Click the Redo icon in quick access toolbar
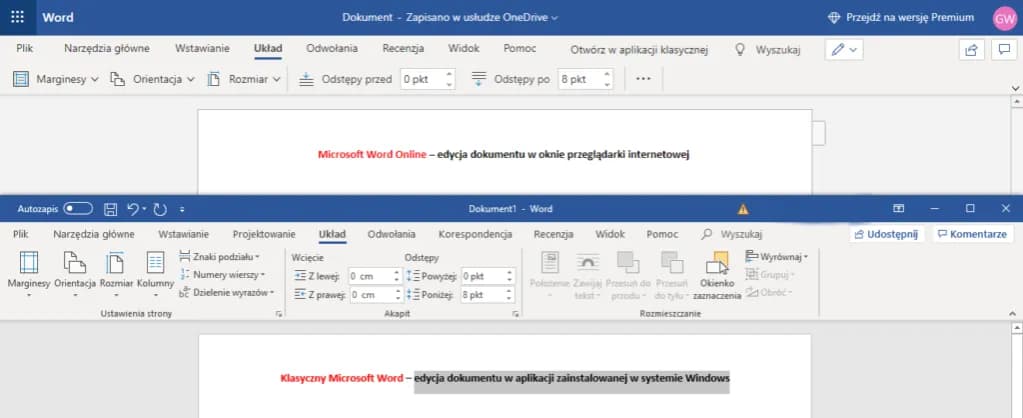The height and width of the screenshot is (418, 1023). click(x=160, y=209)
